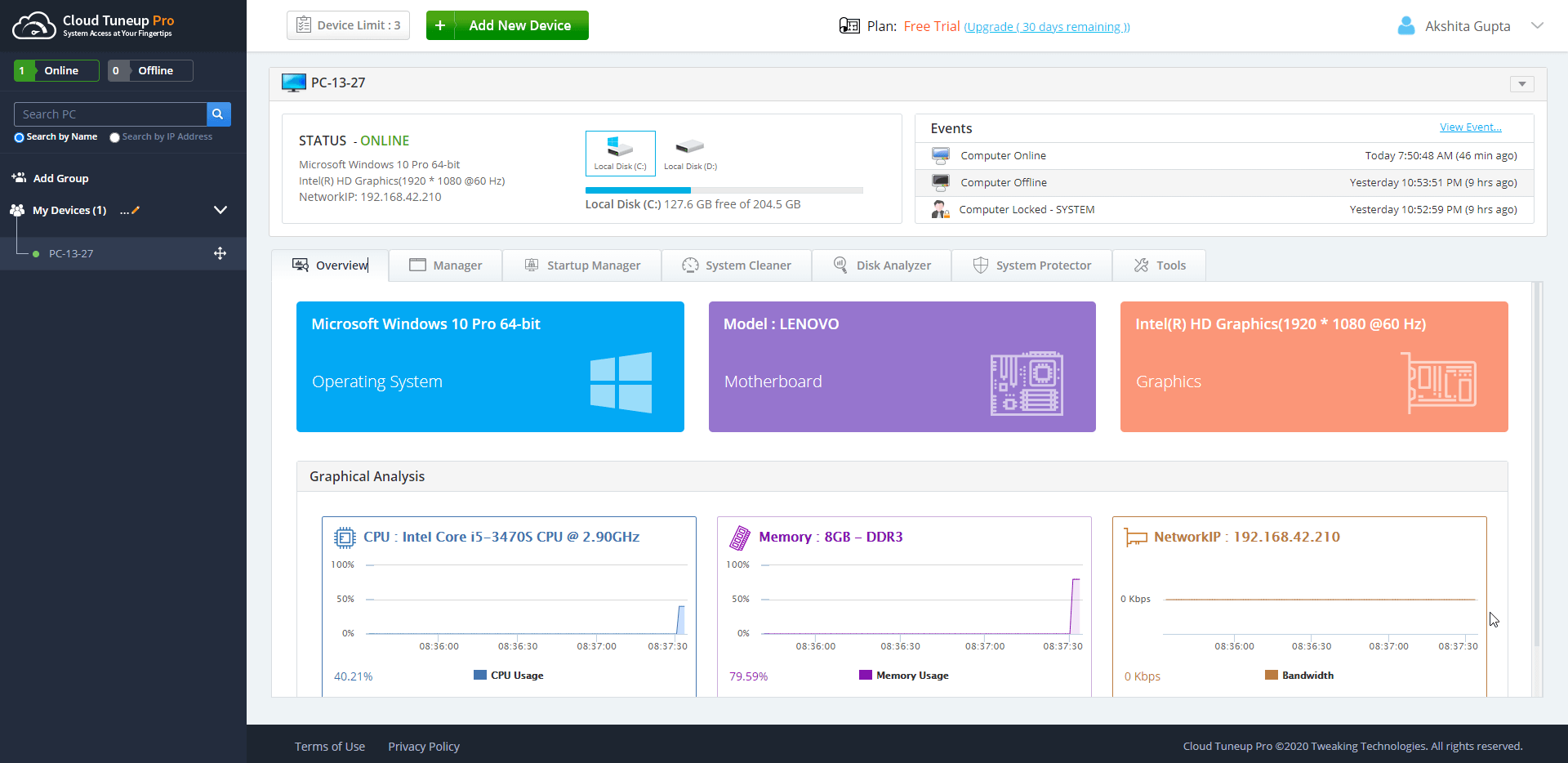Select the Search by IP Address radio button
Image resolution: width=1568 pixels, height=763 pixels.
[x=114, y=137]
